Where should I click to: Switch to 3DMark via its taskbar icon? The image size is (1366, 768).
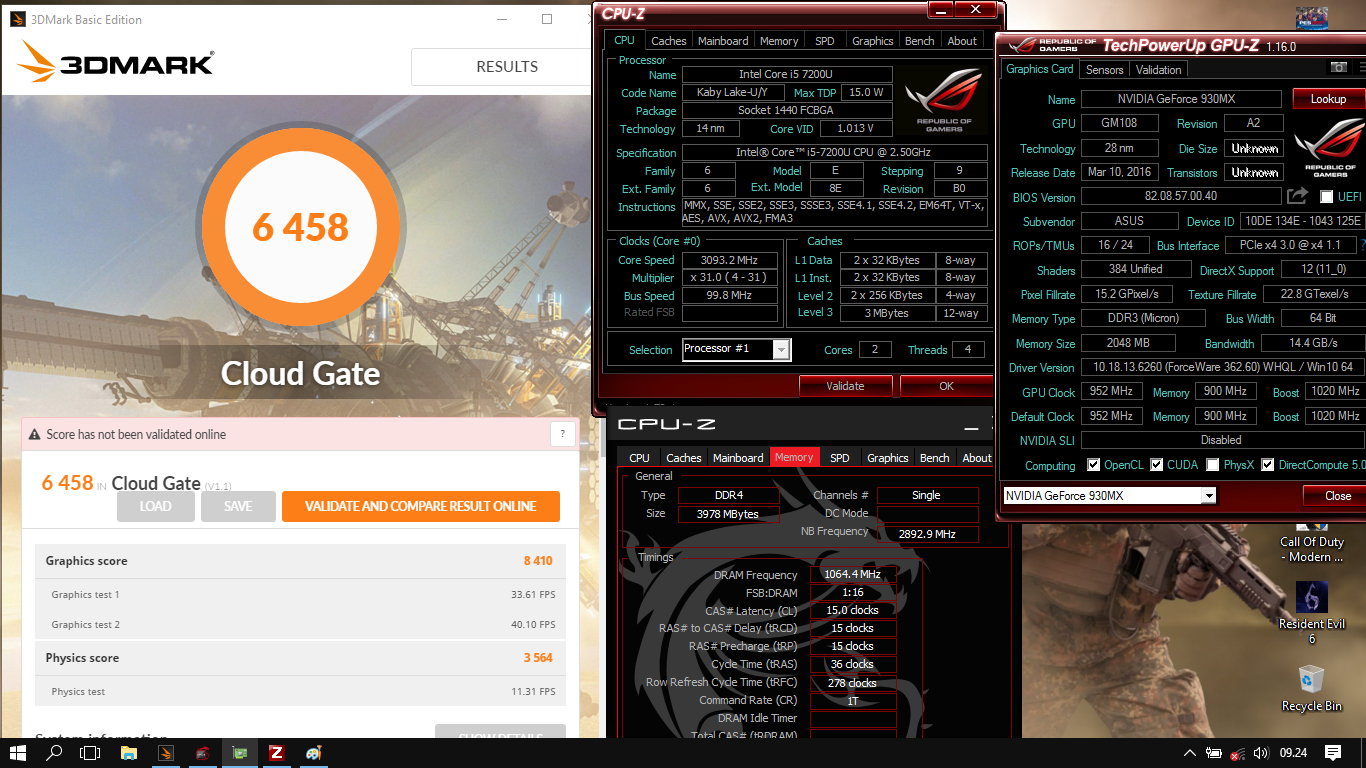(166, 753)
